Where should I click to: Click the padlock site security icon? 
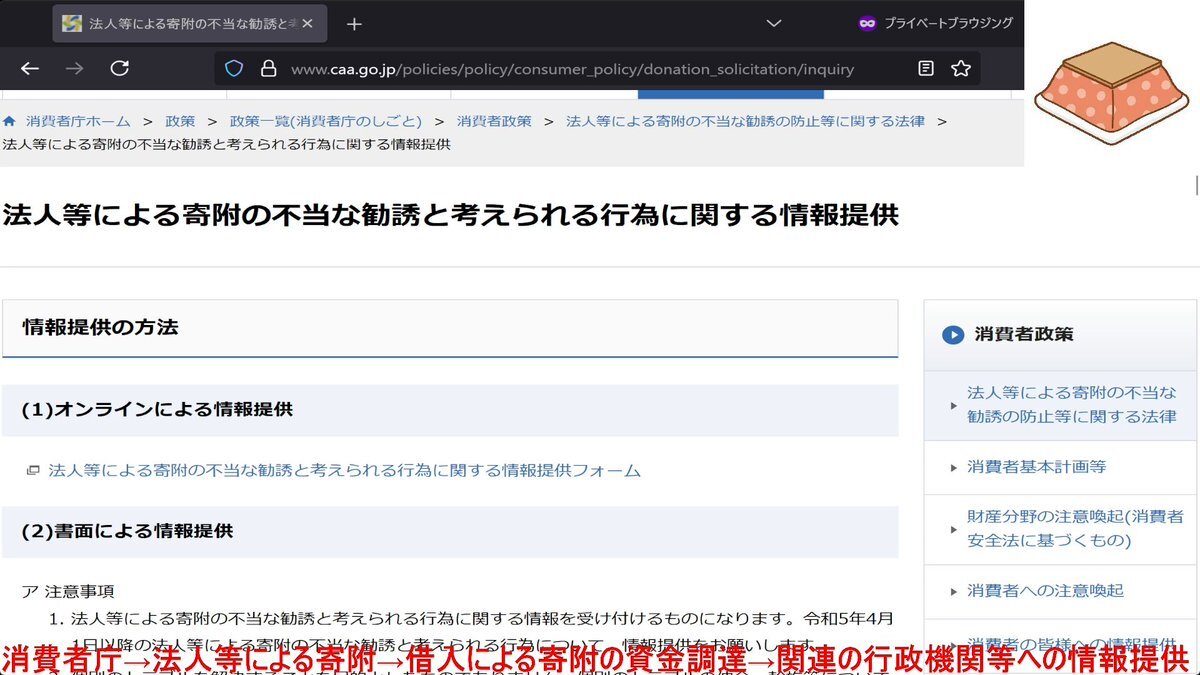click(x=267, y=69)
